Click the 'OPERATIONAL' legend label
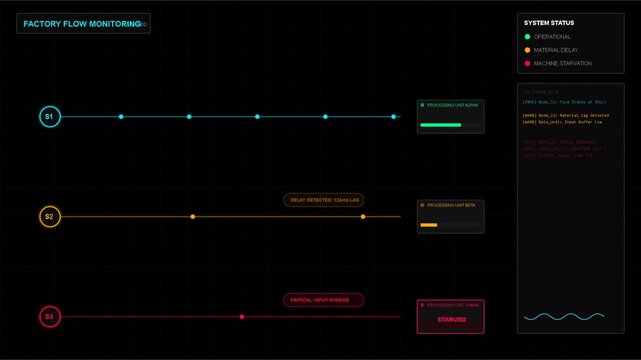The image size is (641, 360). click(552, 37)
